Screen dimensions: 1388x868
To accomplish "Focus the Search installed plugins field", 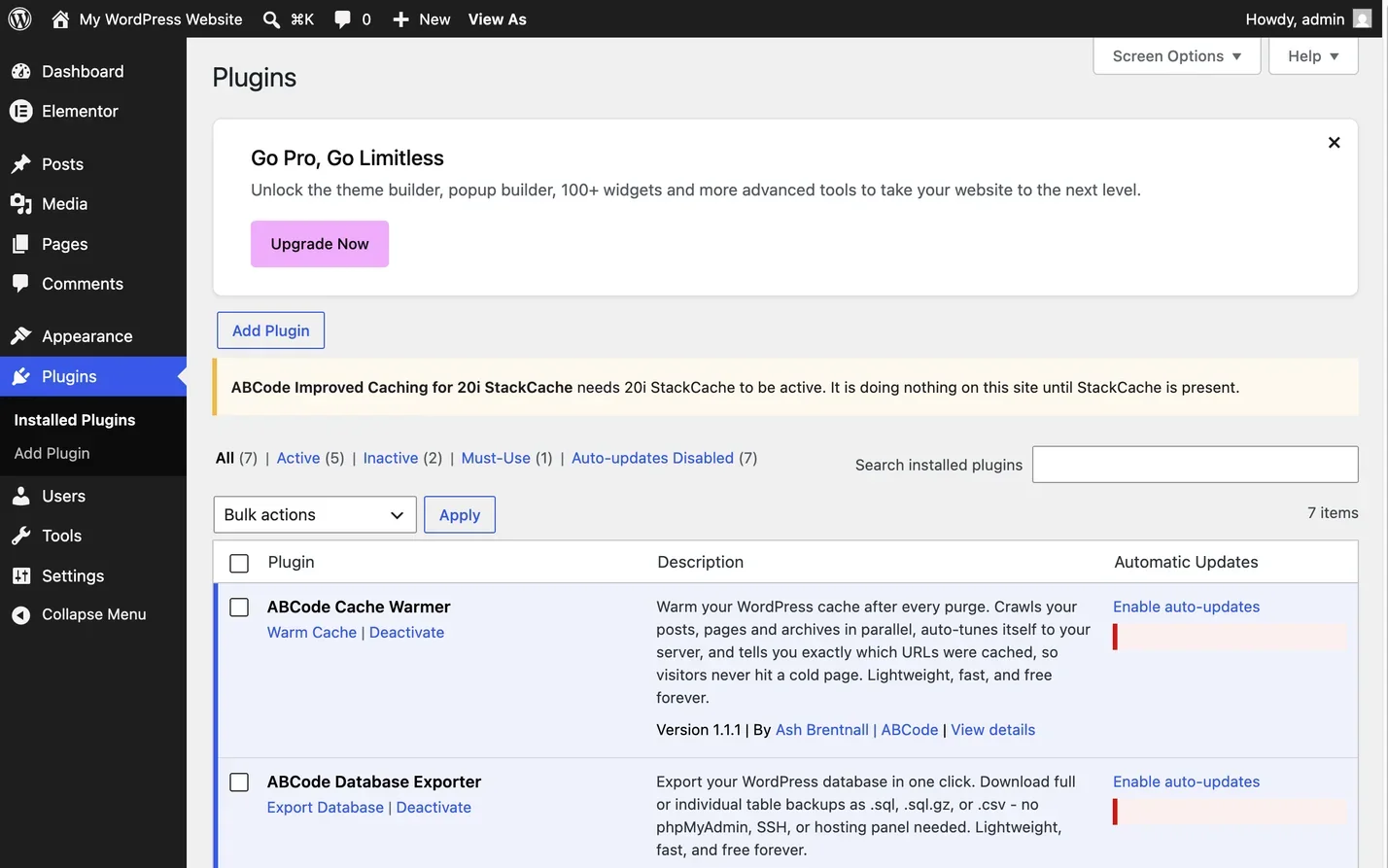I will 1195,465.
